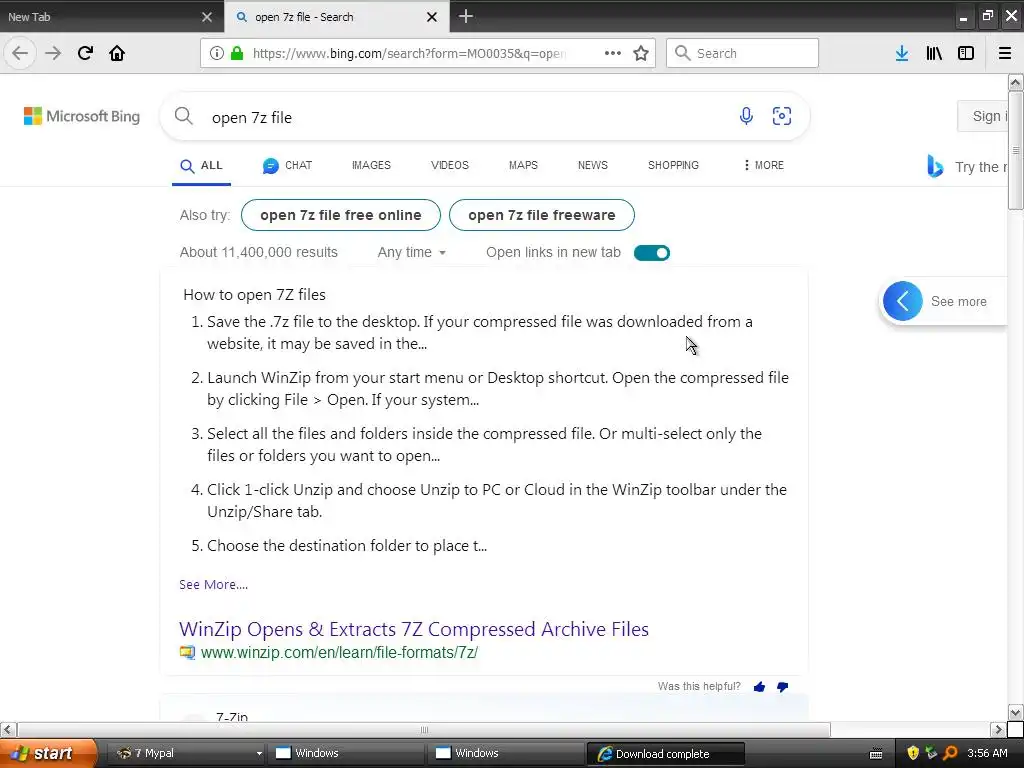This screenshot has width=1024, height=768.
Task: Switch to the SHOPPING tab
Action: (x=673, y=165)
